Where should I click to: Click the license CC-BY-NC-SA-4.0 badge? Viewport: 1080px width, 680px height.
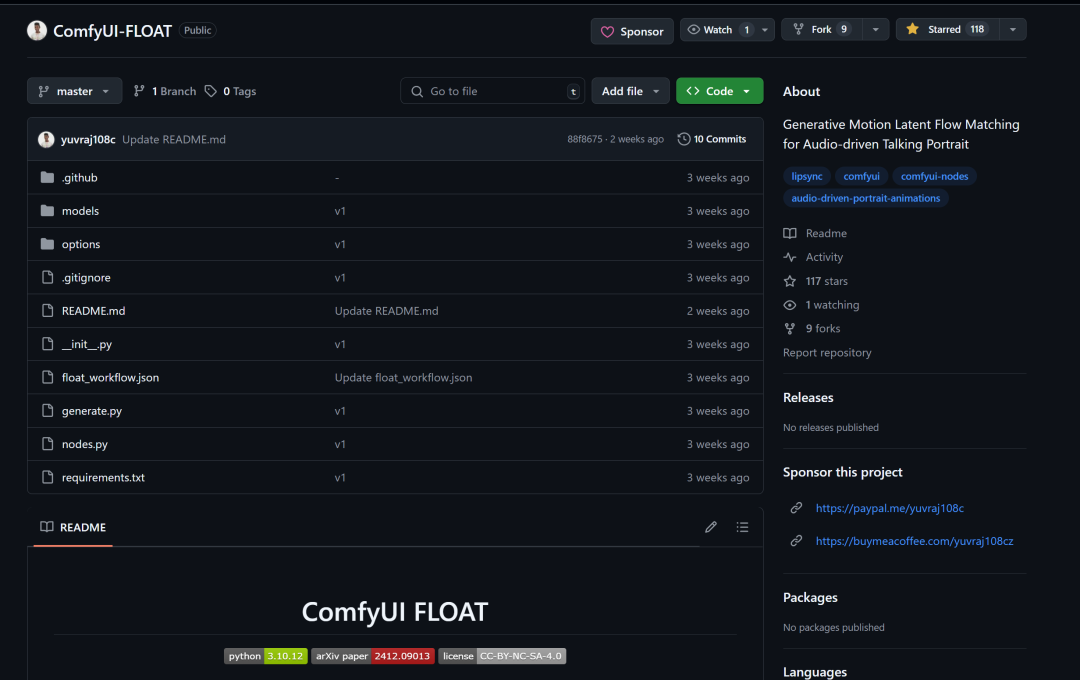click(x=502, y=656)
